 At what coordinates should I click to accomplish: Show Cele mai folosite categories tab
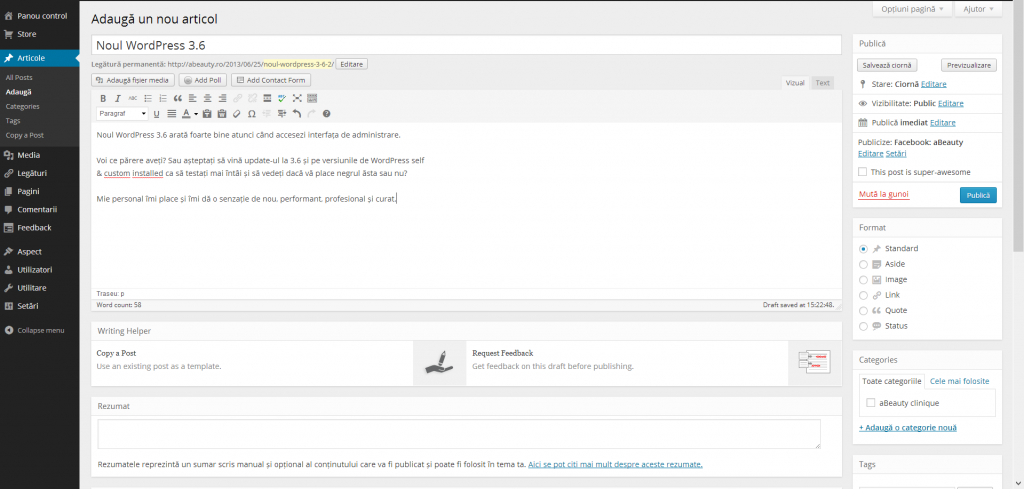coord(959,381)
